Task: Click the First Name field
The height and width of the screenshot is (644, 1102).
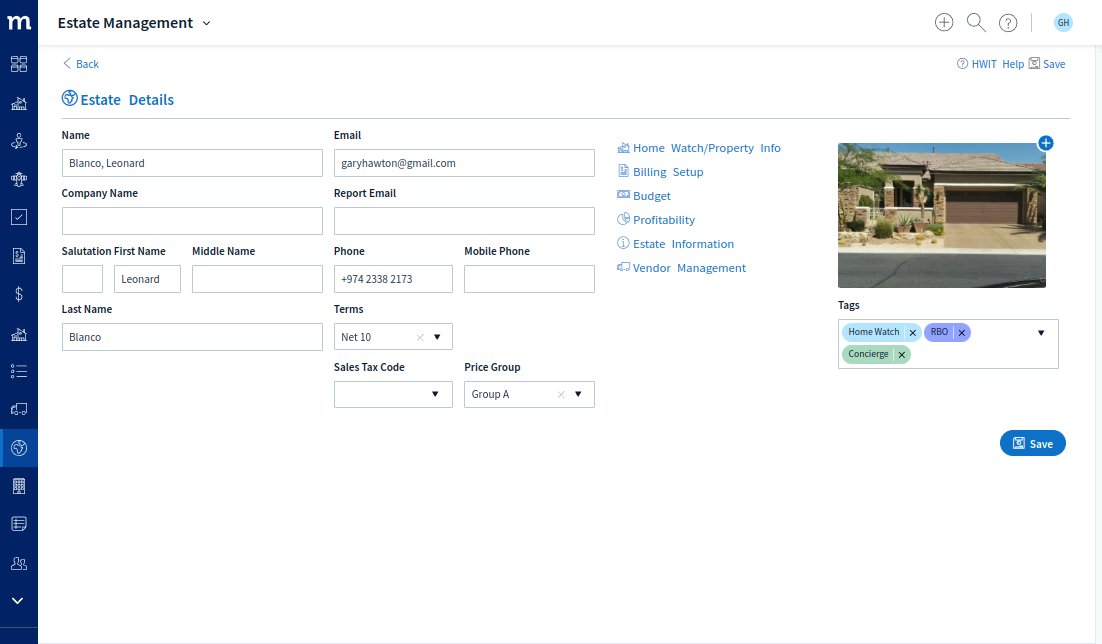Action: point(147,279)
